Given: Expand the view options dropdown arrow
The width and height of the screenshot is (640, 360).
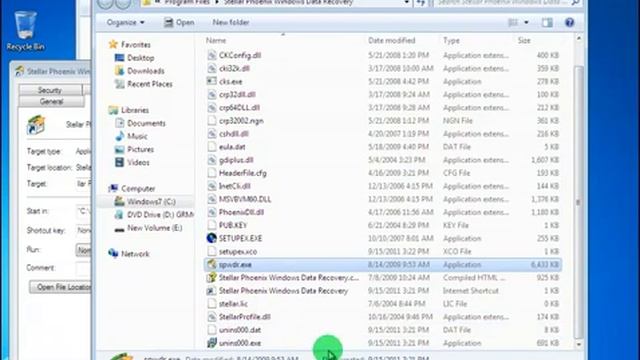Looking at the screenshot, I should point(526,22).
